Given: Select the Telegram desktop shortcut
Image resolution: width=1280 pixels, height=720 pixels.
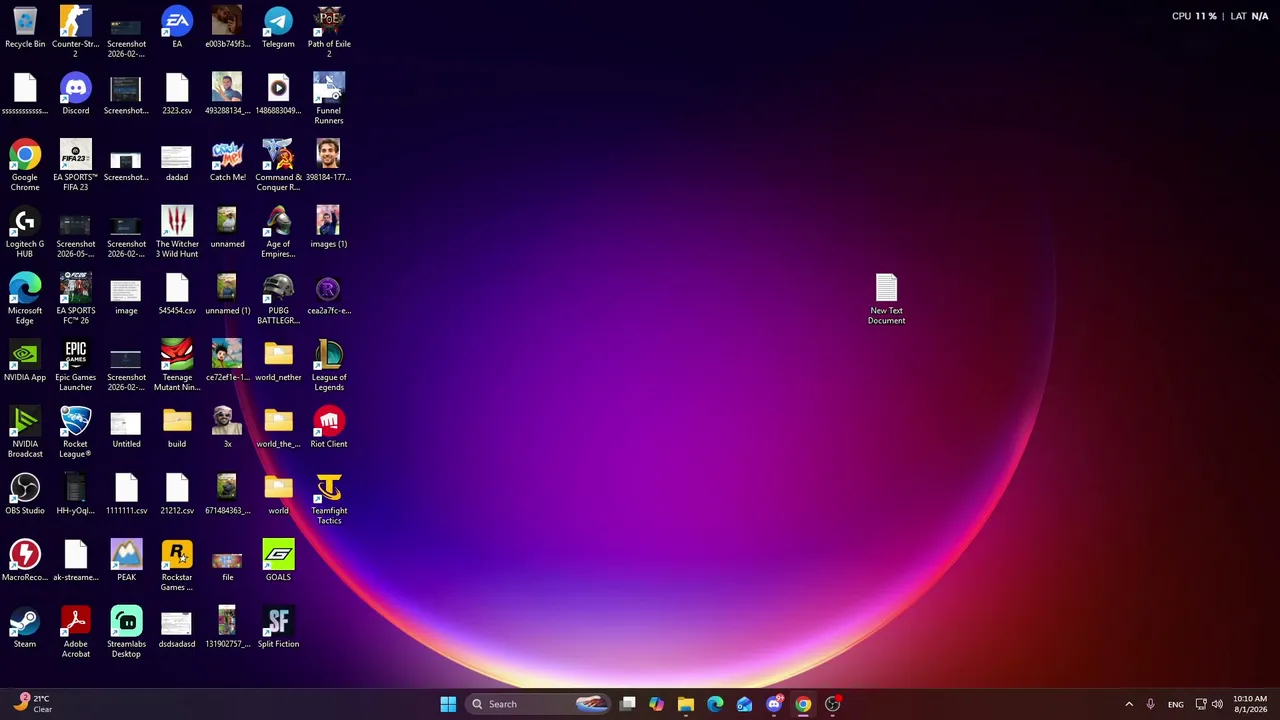Looking at the screenshot, I should coord(278,28).
